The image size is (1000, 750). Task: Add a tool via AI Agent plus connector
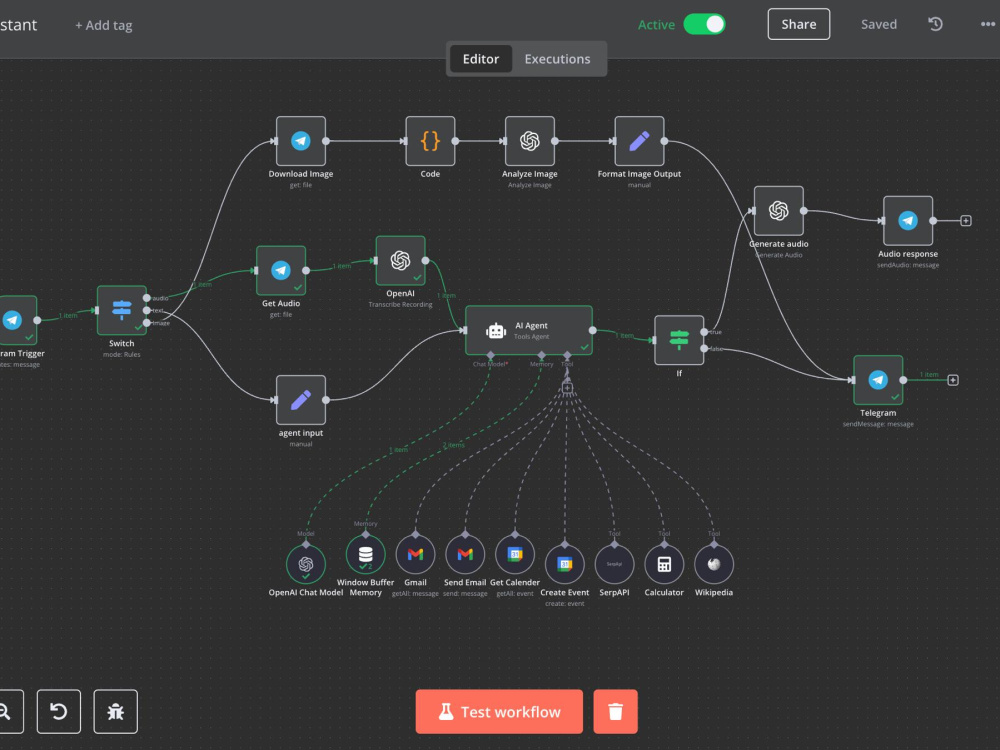[x=567, y=388]
